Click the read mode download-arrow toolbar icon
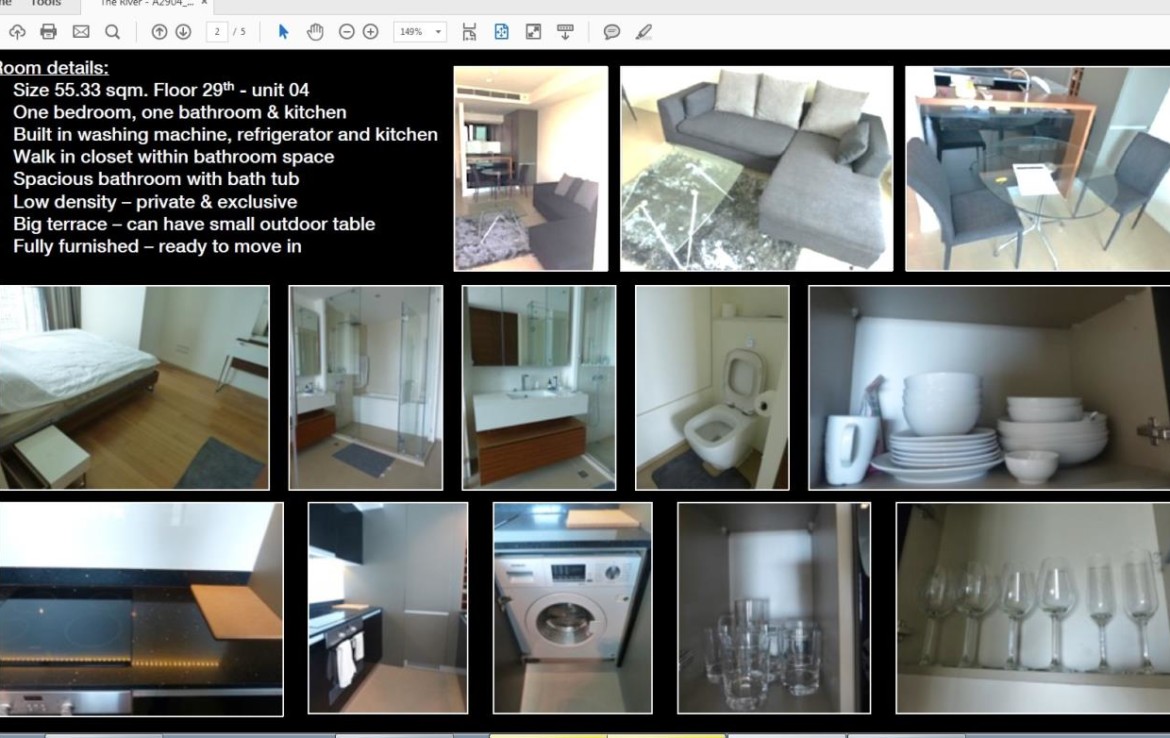 (x=565, y=32)
